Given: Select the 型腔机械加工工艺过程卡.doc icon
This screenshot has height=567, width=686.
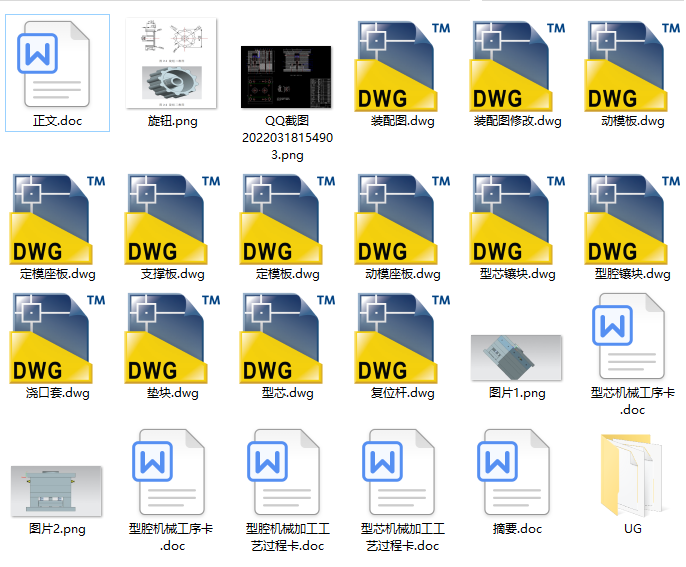Looking at the screenshot, I should click(x=284, y=472).
